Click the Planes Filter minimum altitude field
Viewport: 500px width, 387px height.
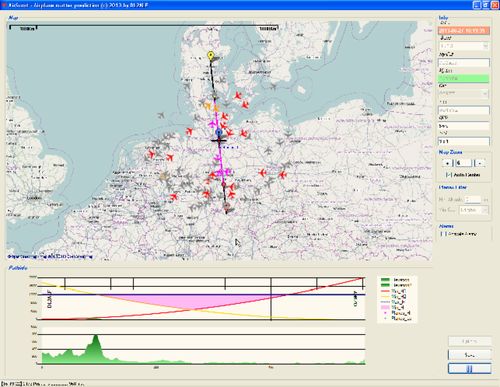click(473, 199)
